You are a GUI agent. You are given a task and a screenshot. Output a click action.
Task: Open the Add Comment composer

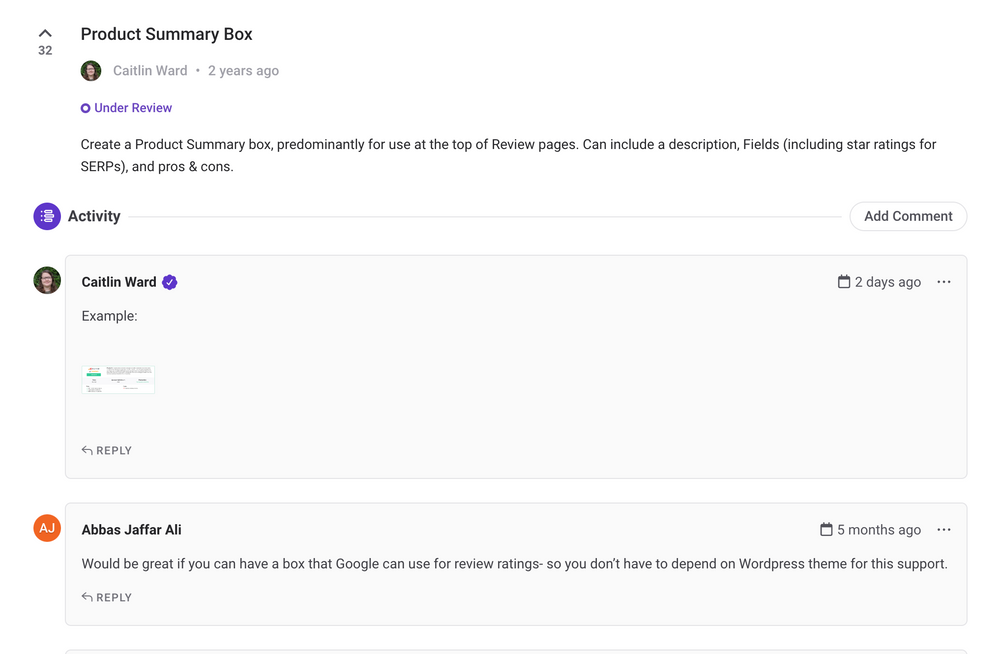[x=907, y=216]
